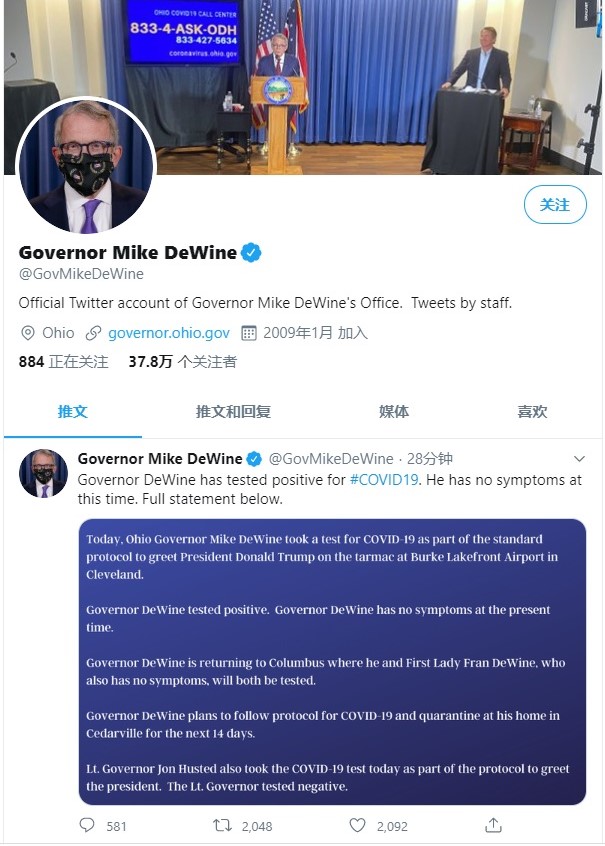Click the reply comment icon under tweet
This screenshot has width=605, height=846.
87,825
